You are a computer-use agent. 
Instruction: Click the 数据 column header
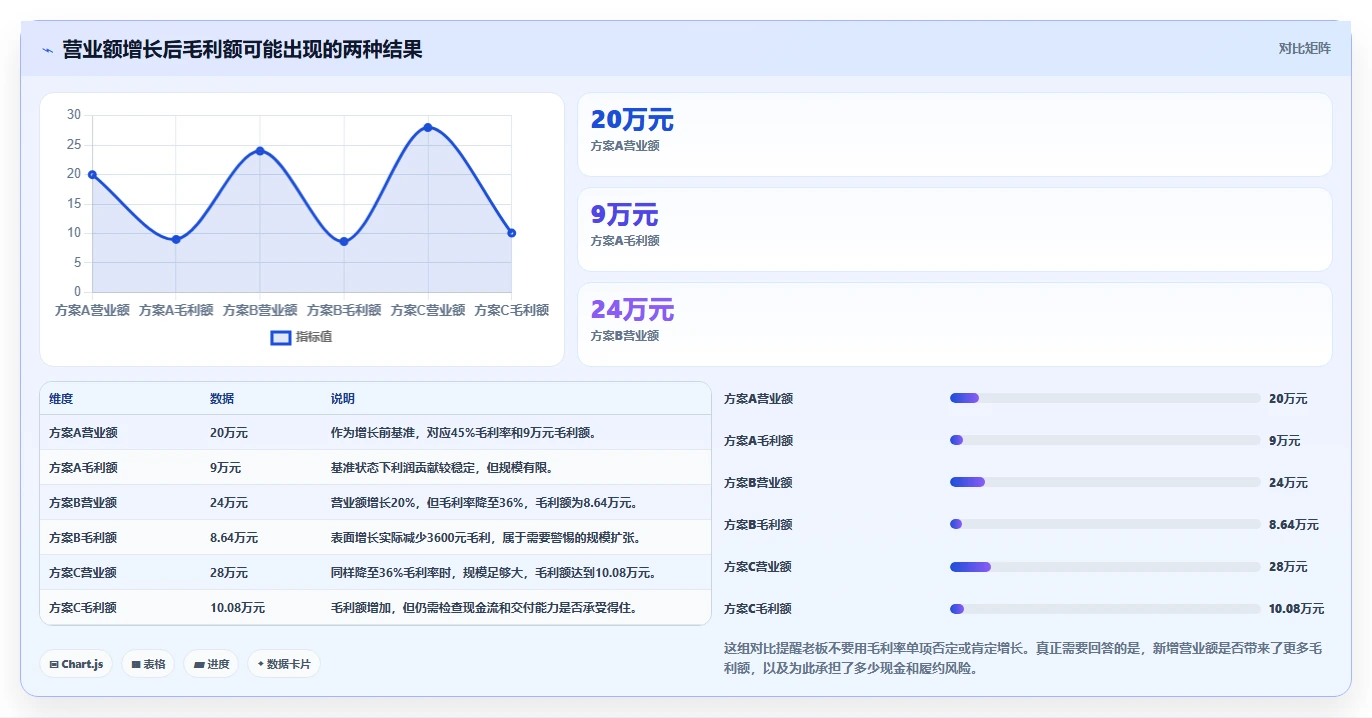pyautogui.click(x=222, y=399)
